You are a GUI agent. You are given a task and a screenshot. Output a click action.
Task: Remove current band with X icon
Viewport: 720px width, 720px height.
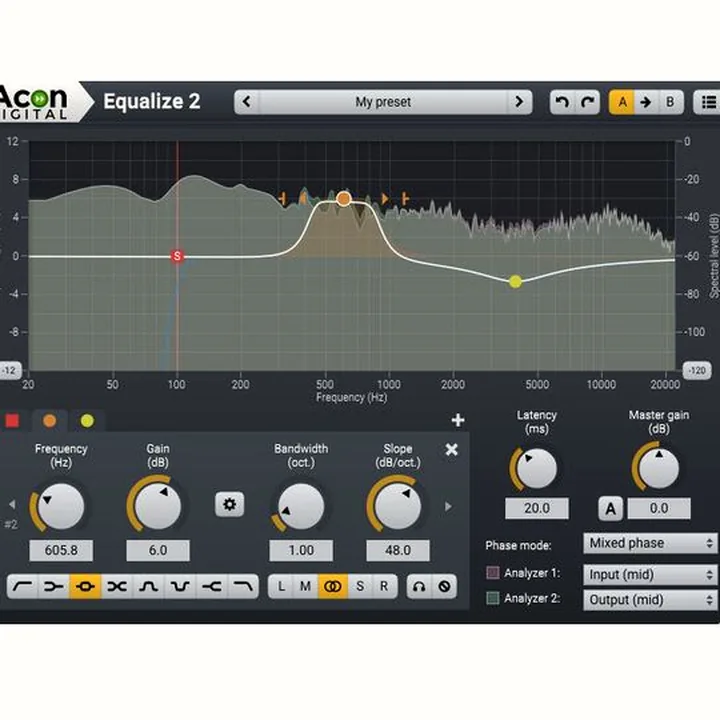[x=451, y=449]
